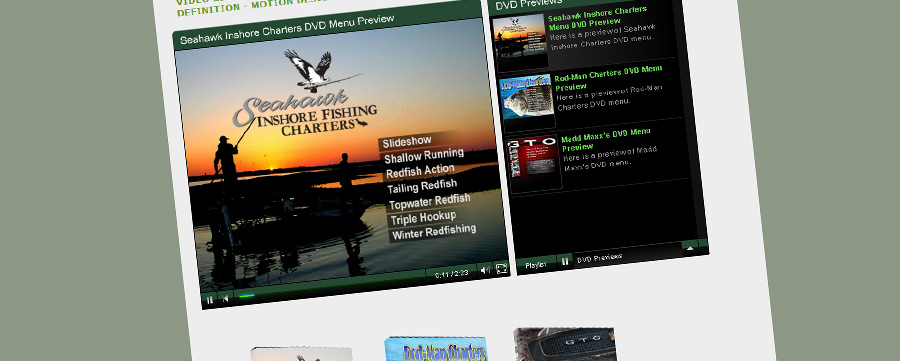Mute the video volume speaker icon
The height and width of the screenshot is (361, 900).
[485, 270]
